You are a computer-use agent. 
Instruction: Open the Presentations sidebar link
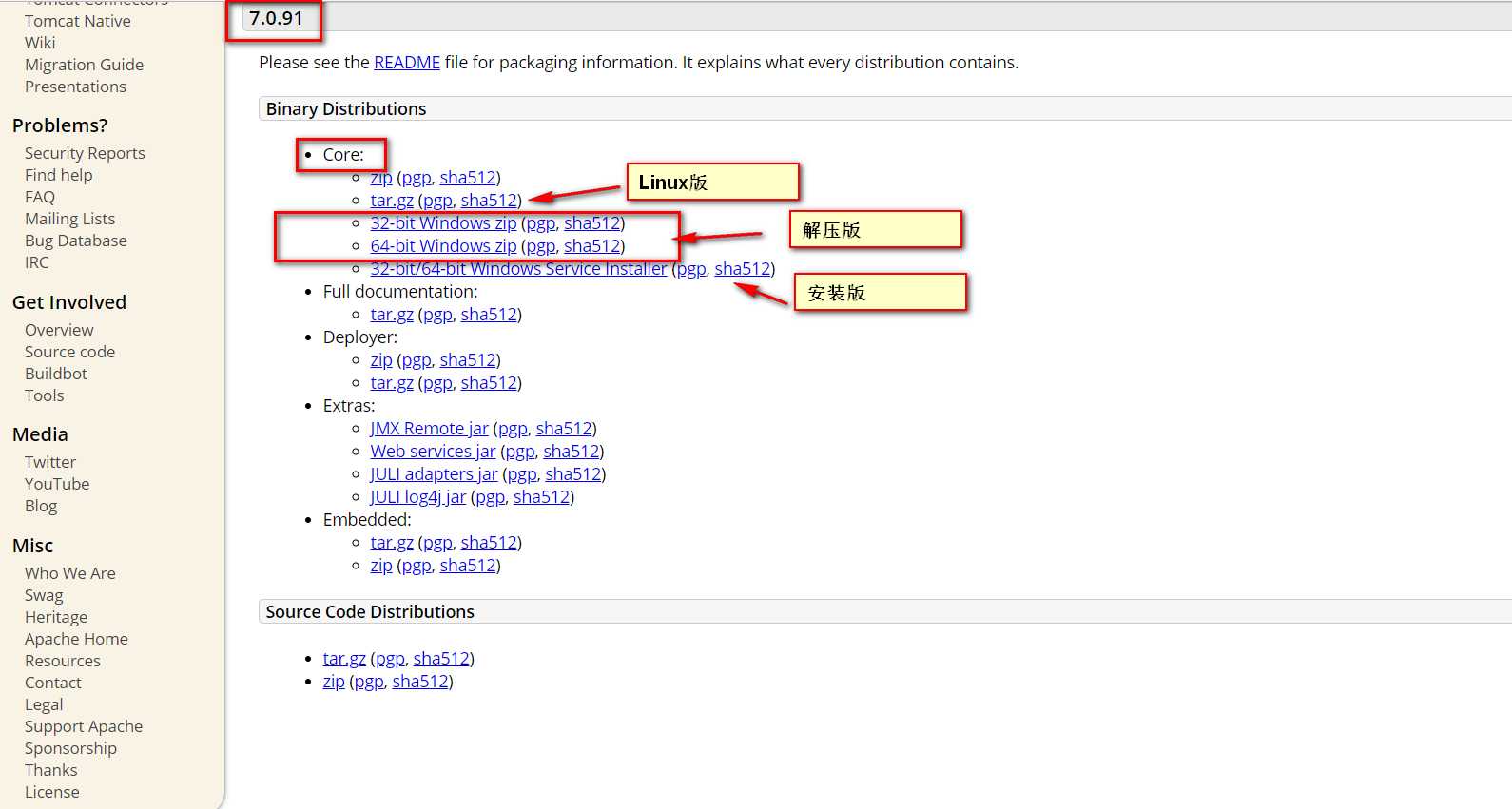[x=75, y=87]
